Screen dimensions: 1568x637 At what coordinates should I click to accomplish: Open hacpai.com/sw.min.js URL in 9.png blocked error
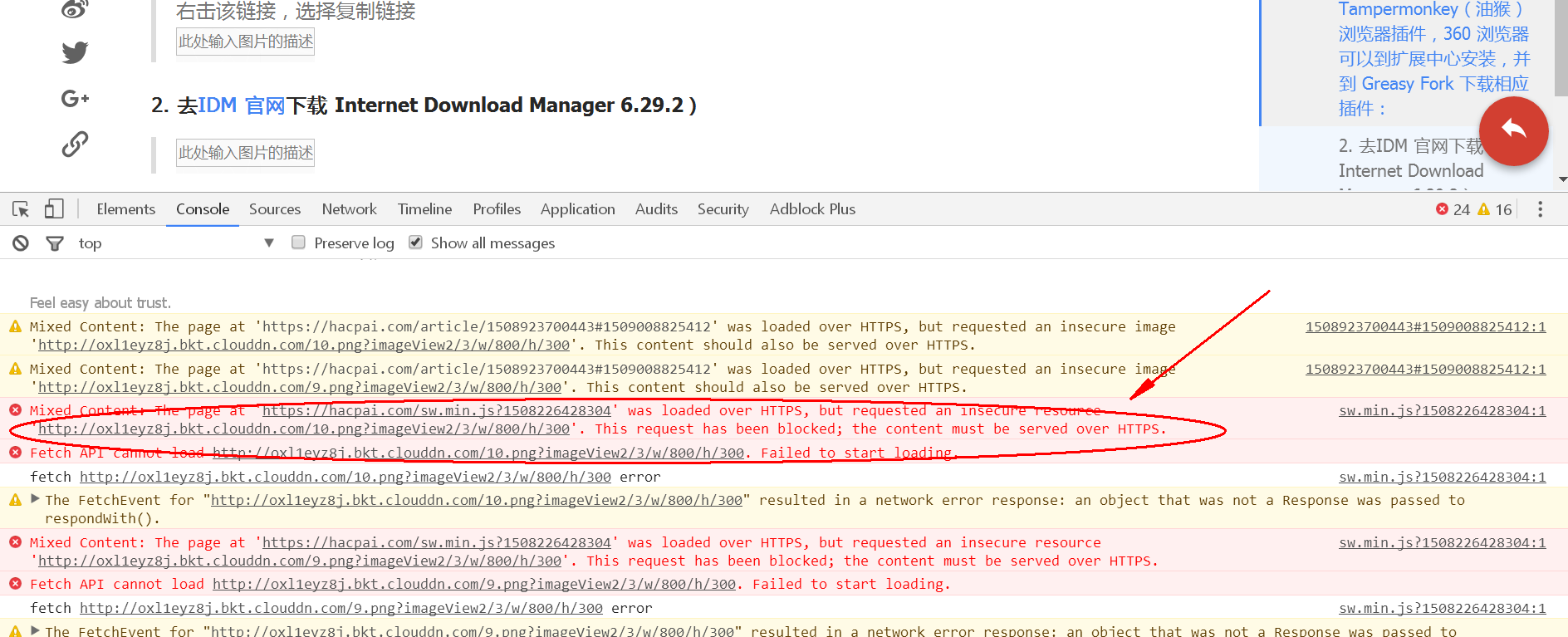click(437, 543)
